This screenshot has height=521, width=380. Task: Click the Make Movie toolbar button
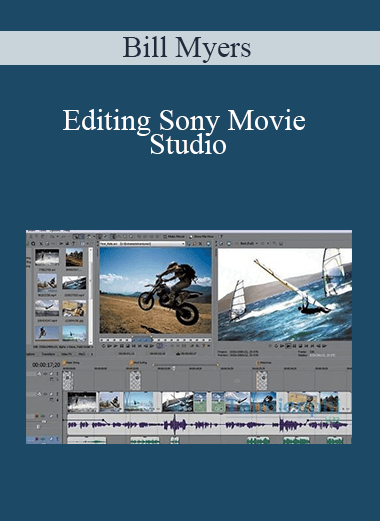(x=174, y=236)
